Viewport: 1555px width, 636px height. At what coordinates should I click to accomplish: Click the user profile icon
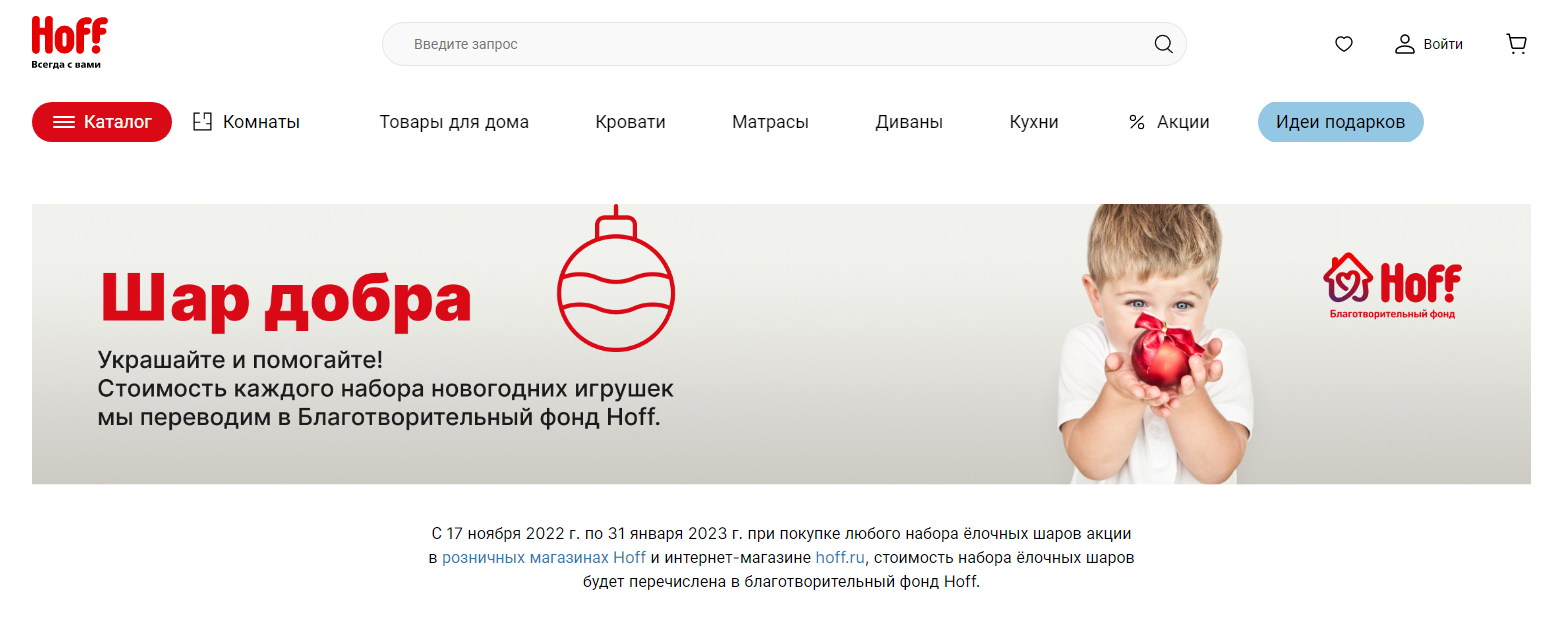(1405, 44)
